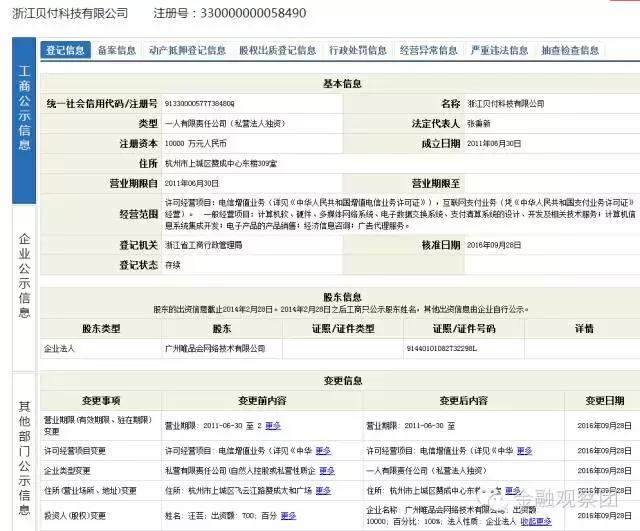Click the establishment date 2011年06月30日
The width and height of the screenshot is (640, 531).
[494, 144]
